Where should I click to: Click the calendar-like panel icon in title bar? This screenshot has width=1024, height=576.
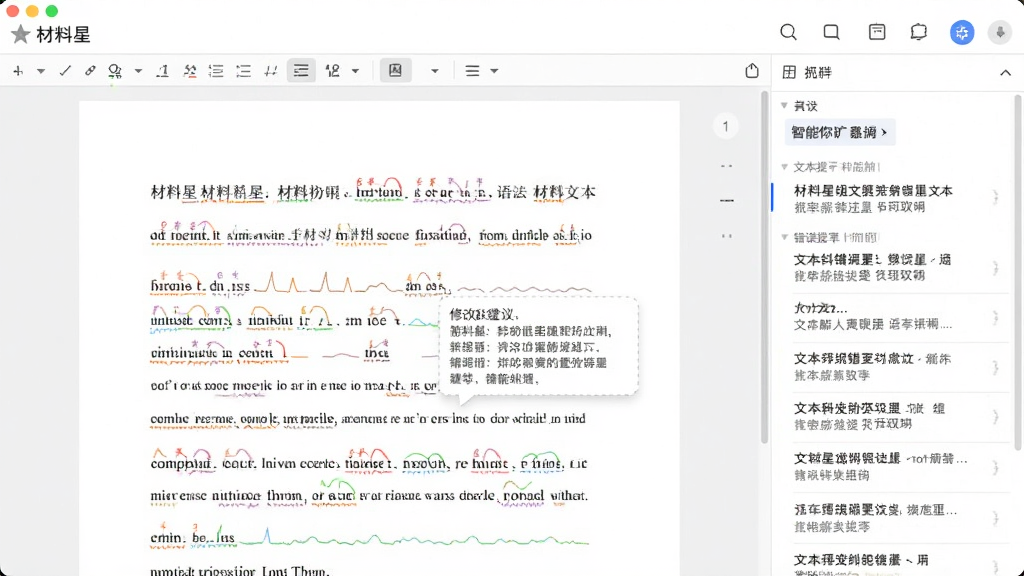coord(876,32)
